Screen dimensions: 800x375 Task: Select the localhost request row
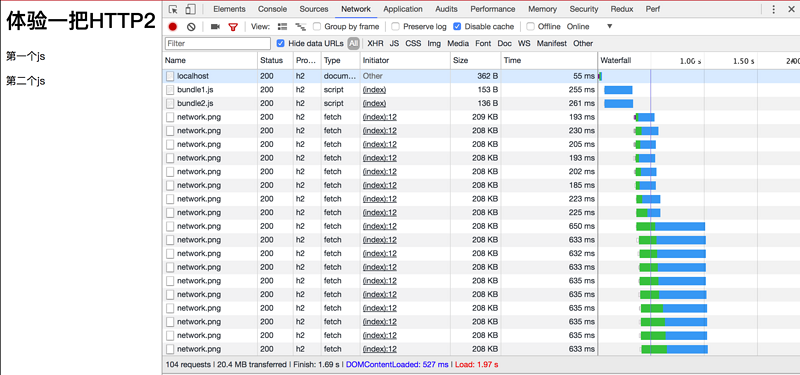[482, 76]
